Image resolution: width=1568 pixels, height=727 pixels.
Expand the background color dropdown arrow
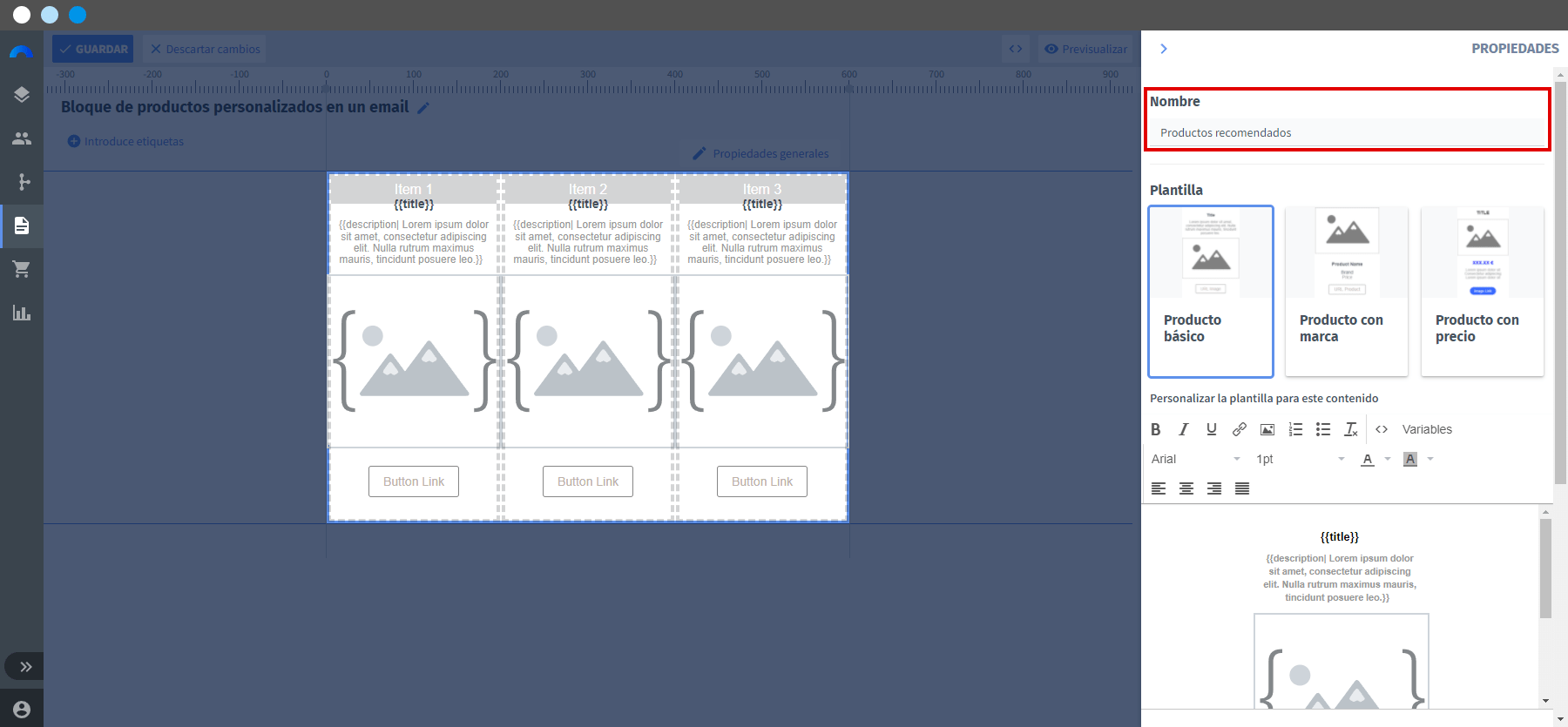pyautogui.click(x=1430, y=459)
